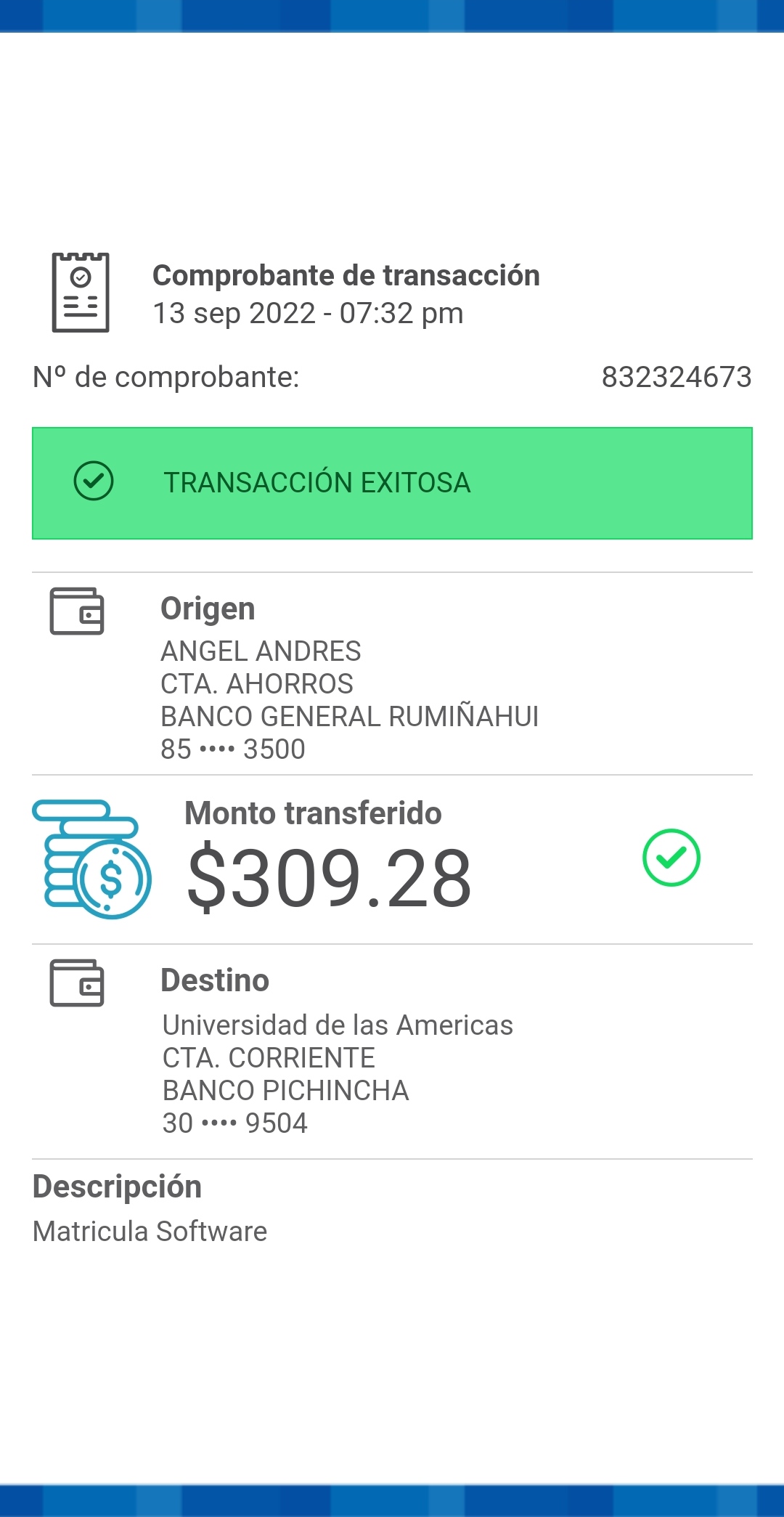Viewport: 784px width, 1517px height.
Task: Click BANCO GENERAL RUMIÑAHUI text
Action: tap(349, 717)
